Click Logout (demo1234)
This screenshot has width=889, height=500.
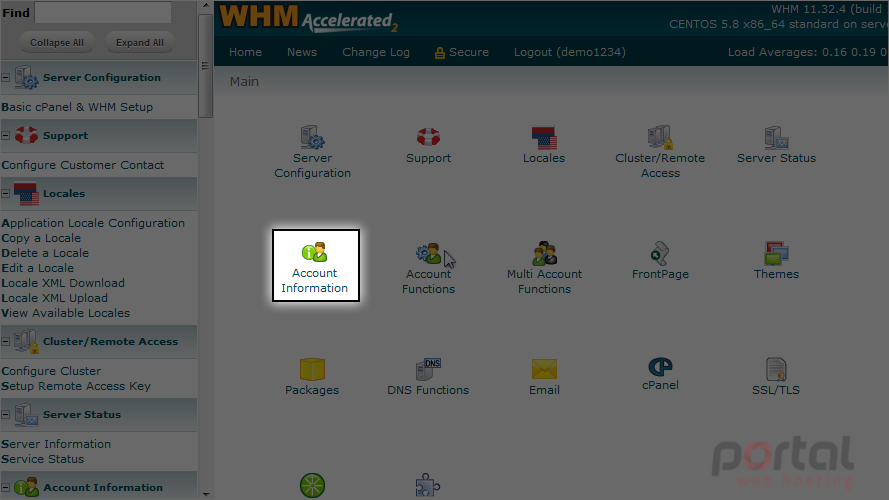[570, 52]
